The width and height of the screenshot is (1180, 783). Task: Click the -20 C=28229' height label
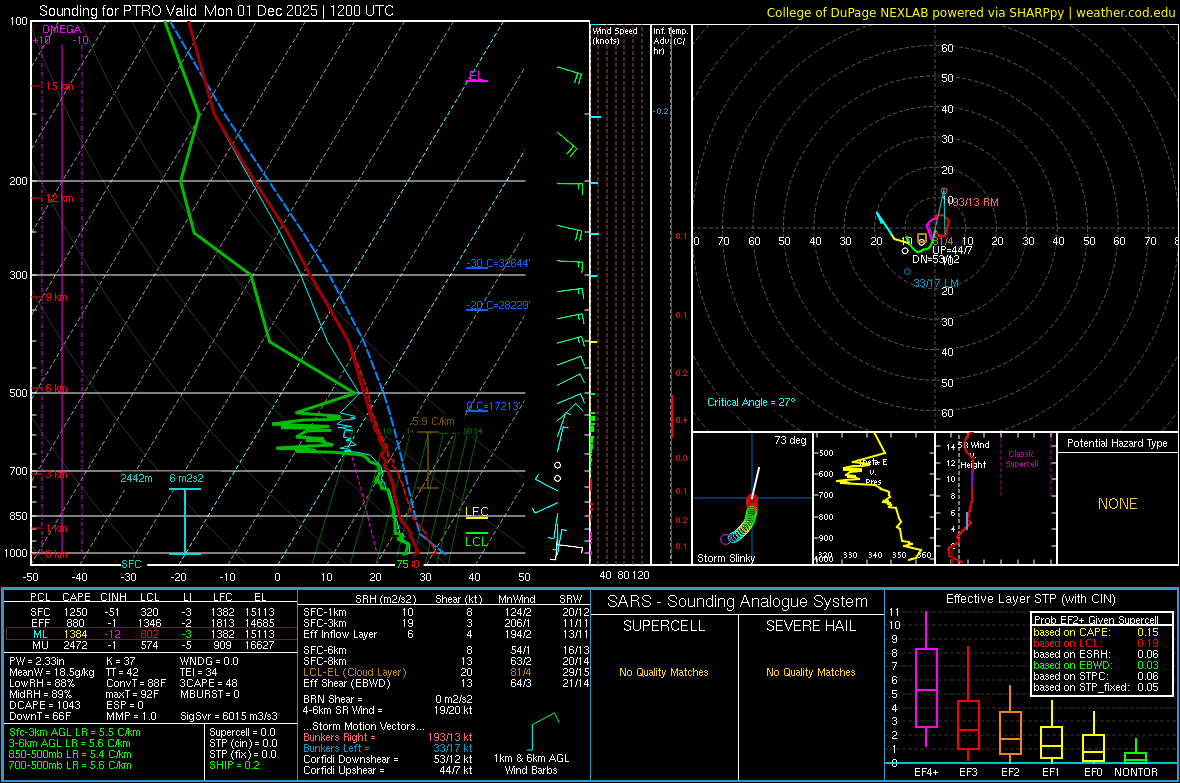coord(498,305)
